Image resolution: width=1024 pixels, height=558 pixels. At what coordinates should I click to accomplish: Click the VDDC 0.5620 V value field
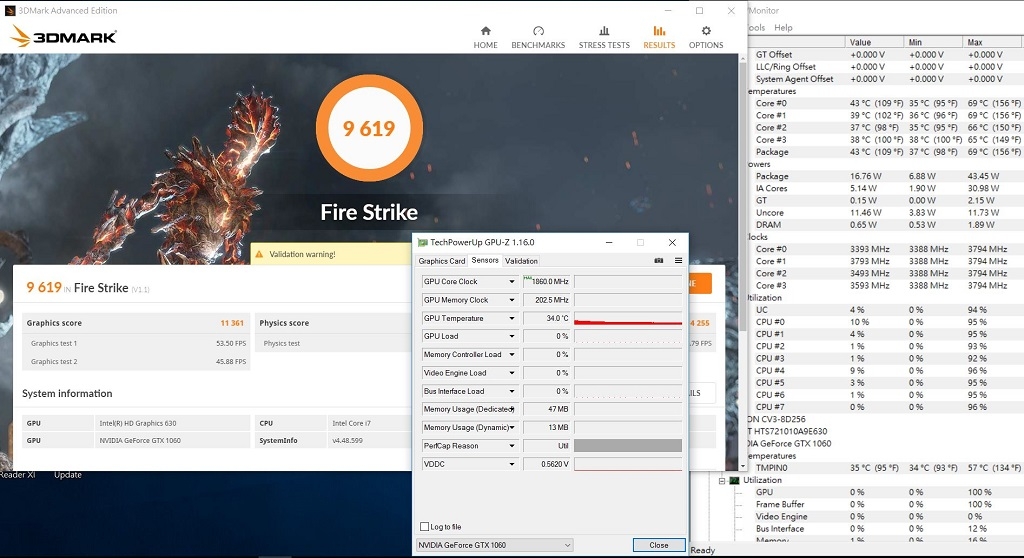pyautogui.click(x=548, y=465)
